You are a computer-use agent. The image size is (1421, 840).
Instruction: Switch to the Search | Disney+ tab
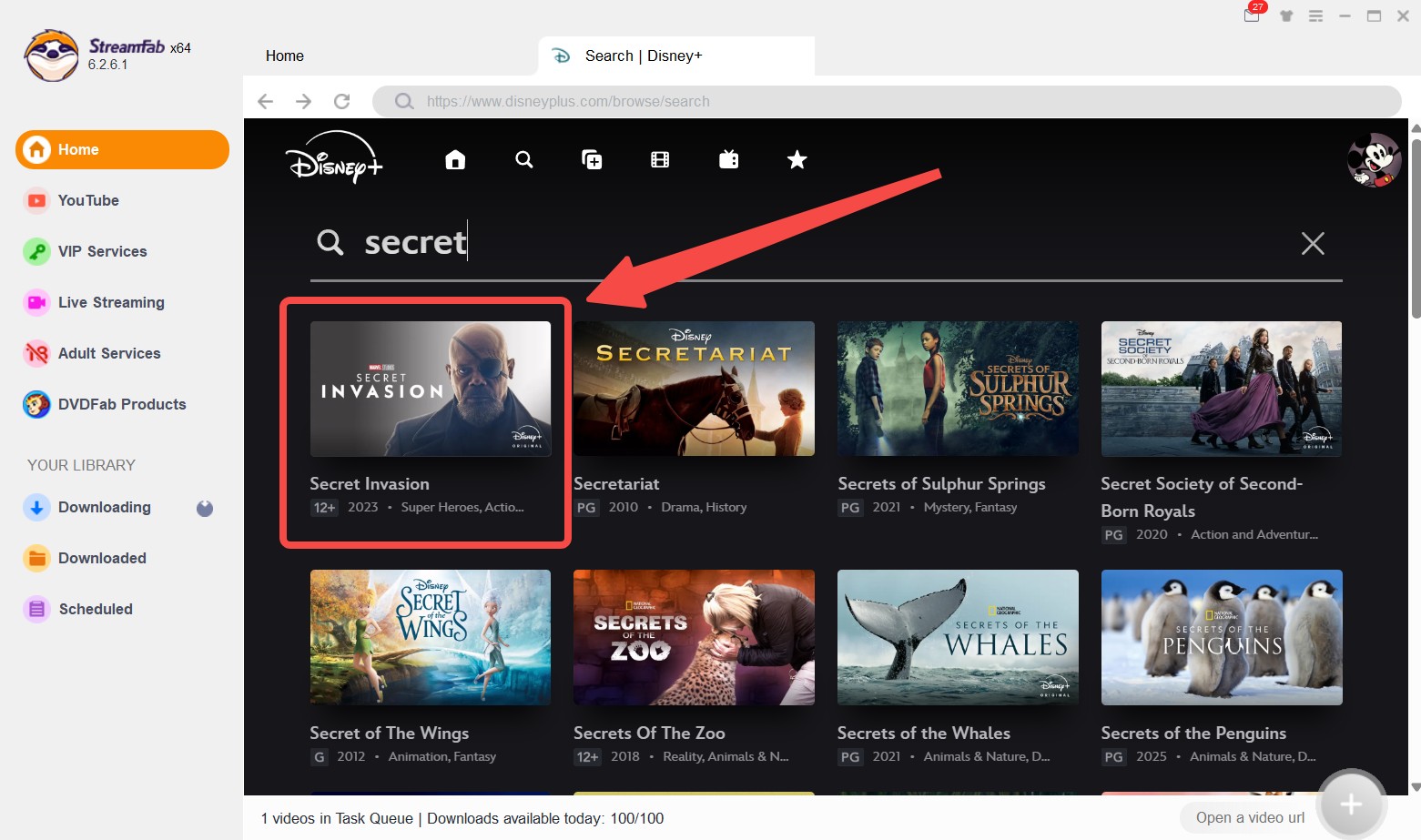[x=643, y=56]
